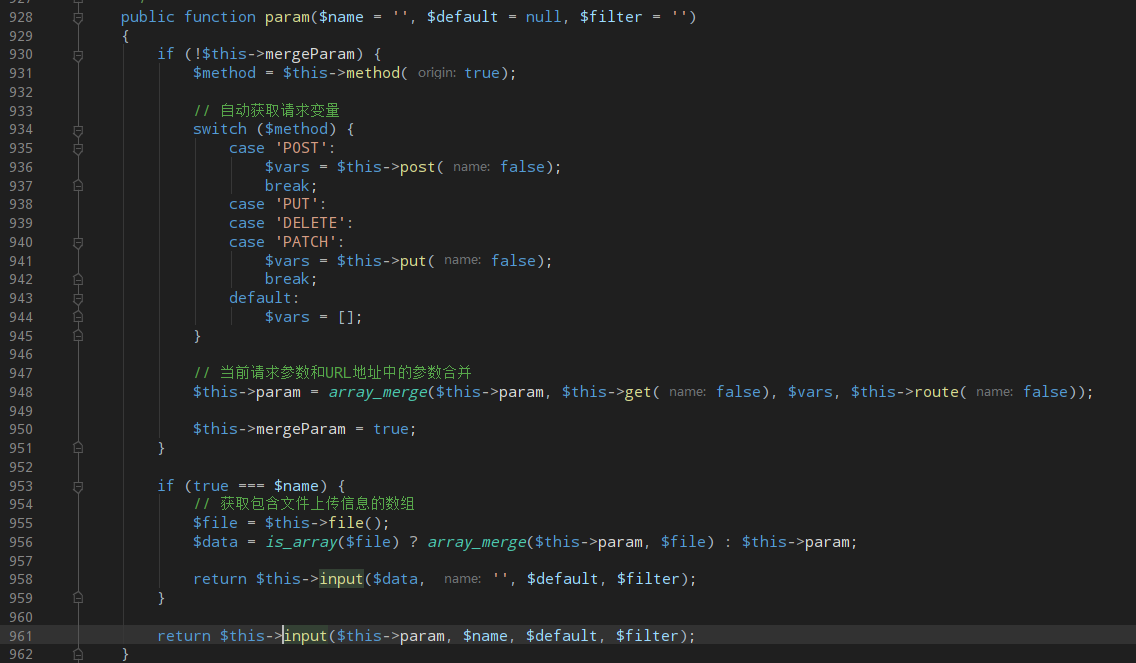Click array_merge on line 956
Viewport: 1136px width, 663px height.
(x=477, y=542)
